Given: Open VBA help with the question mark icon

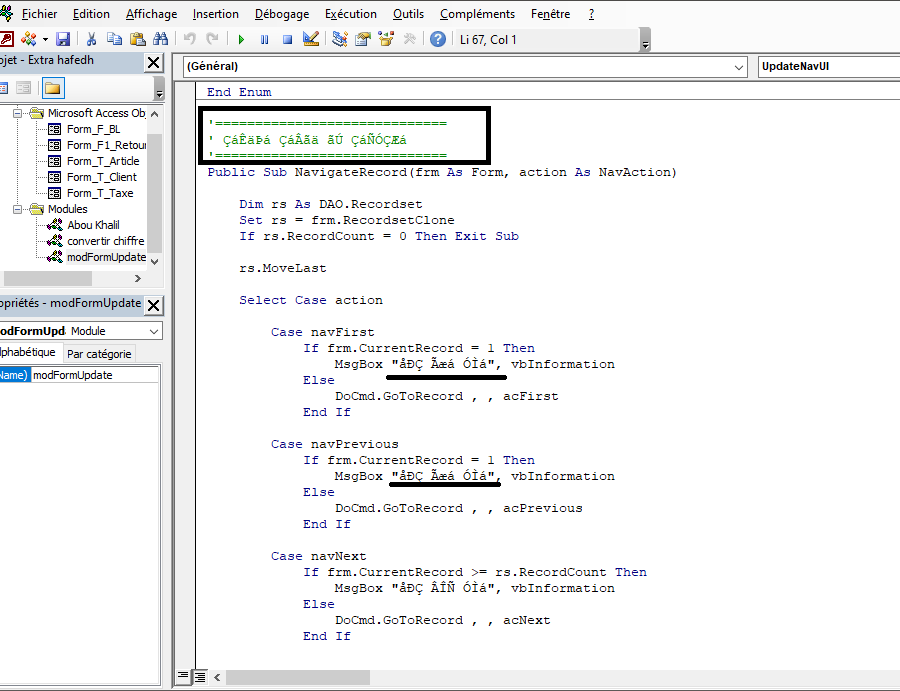Looking at the screenshot, I should pos(438,39).
